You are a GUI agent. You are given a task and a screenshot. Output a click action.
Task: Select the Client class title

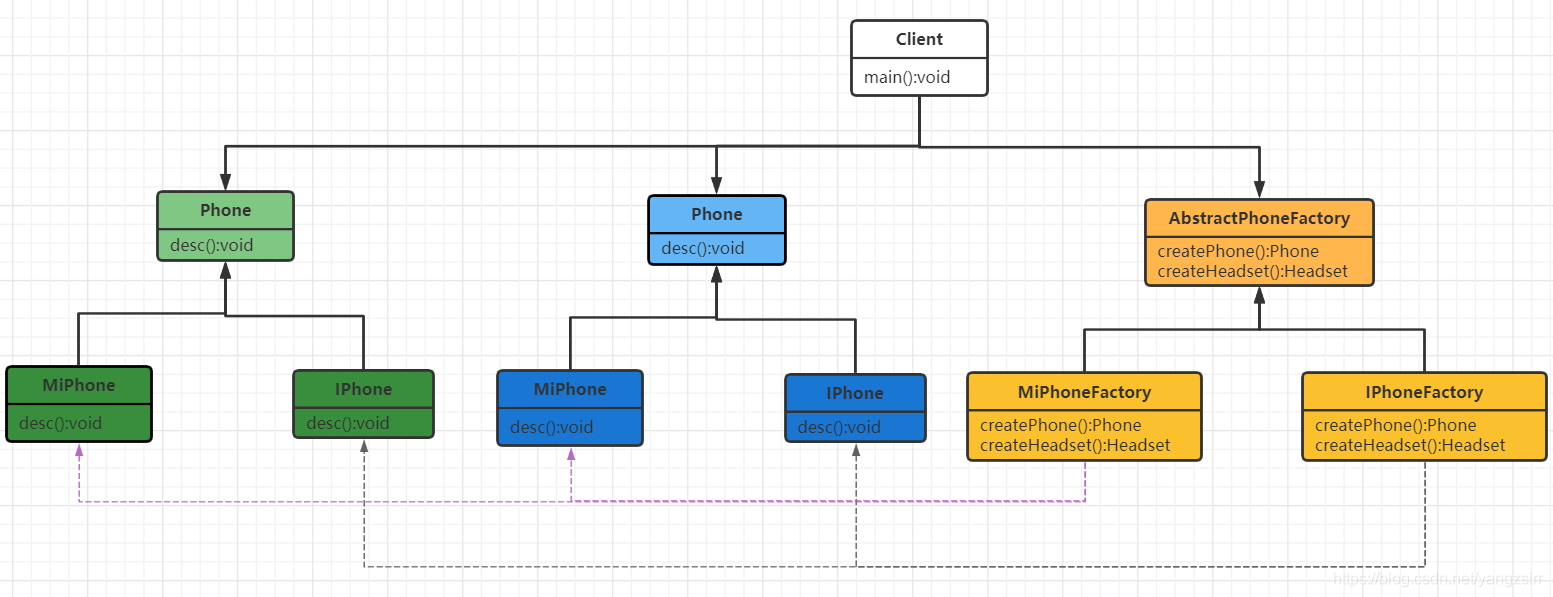(919, 40)
